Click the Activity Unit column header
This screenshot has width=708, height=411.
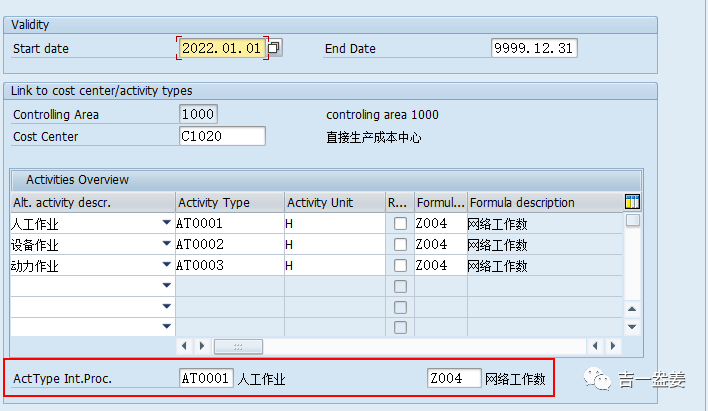[x=335, y=202]
